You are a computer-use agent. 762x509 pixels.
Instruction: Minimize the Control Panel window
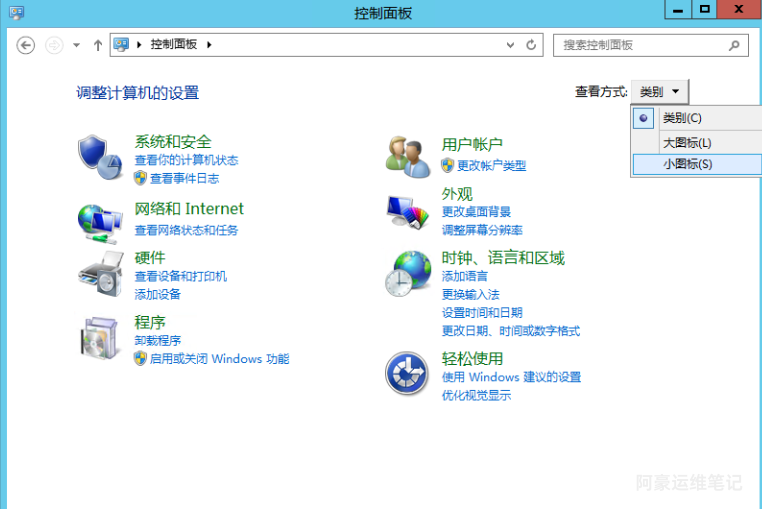678,10
